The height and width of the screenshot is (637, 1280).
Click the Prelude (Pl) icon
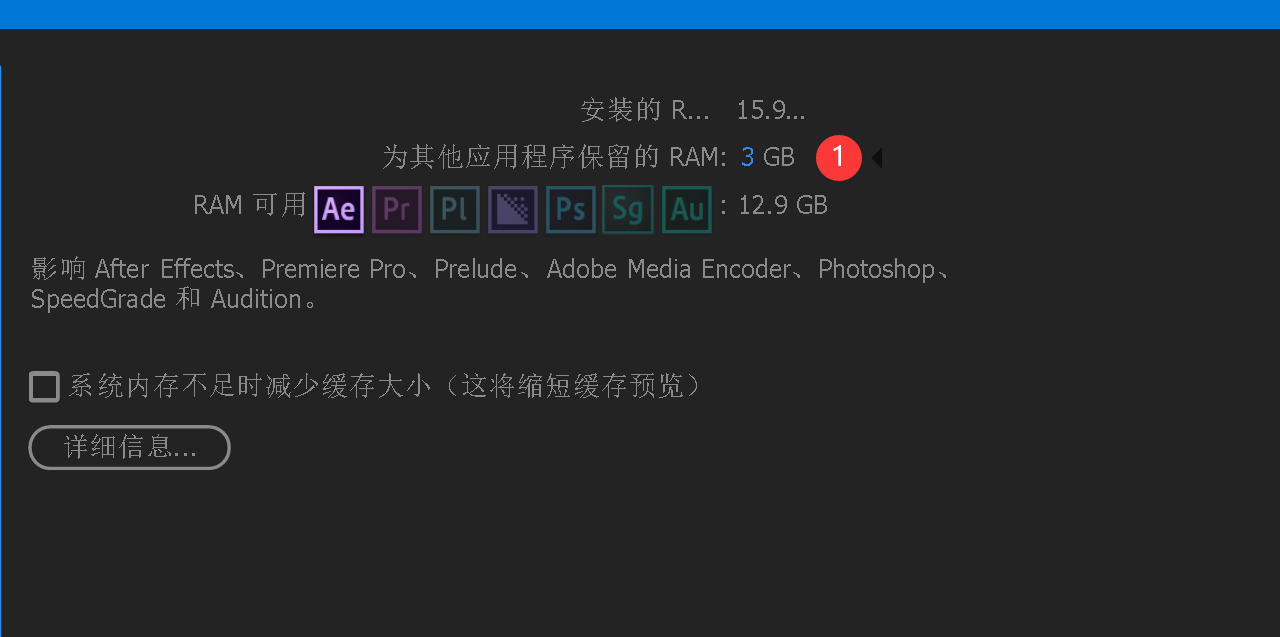click(x=455, y=209)
